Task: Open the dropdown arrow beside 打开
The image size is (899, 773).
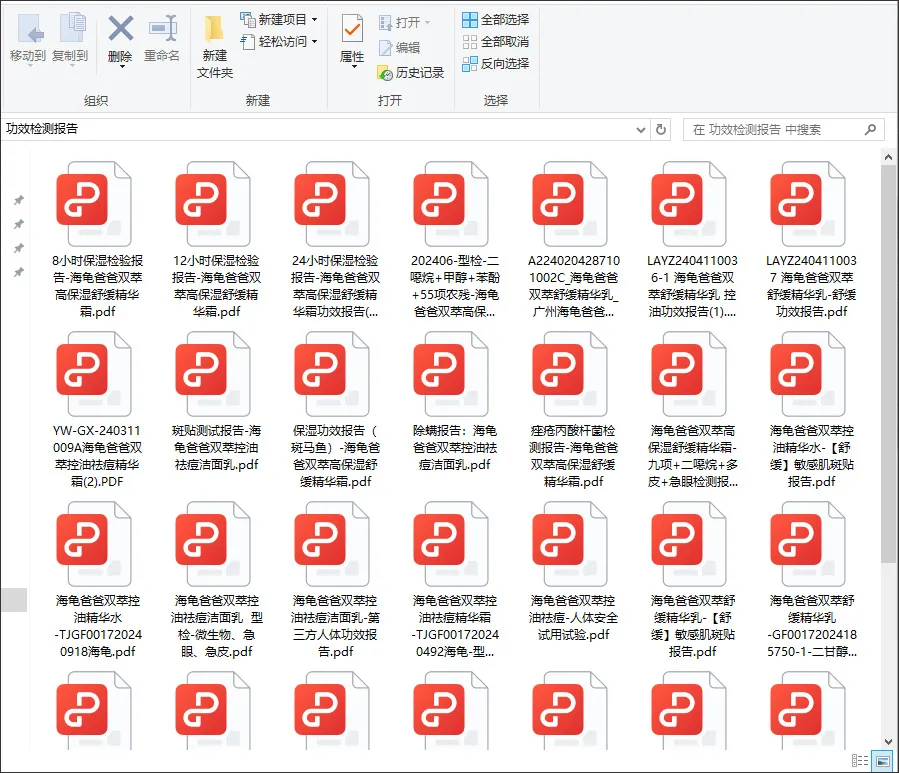Action: pyautogui.click(x=427, y=22)
